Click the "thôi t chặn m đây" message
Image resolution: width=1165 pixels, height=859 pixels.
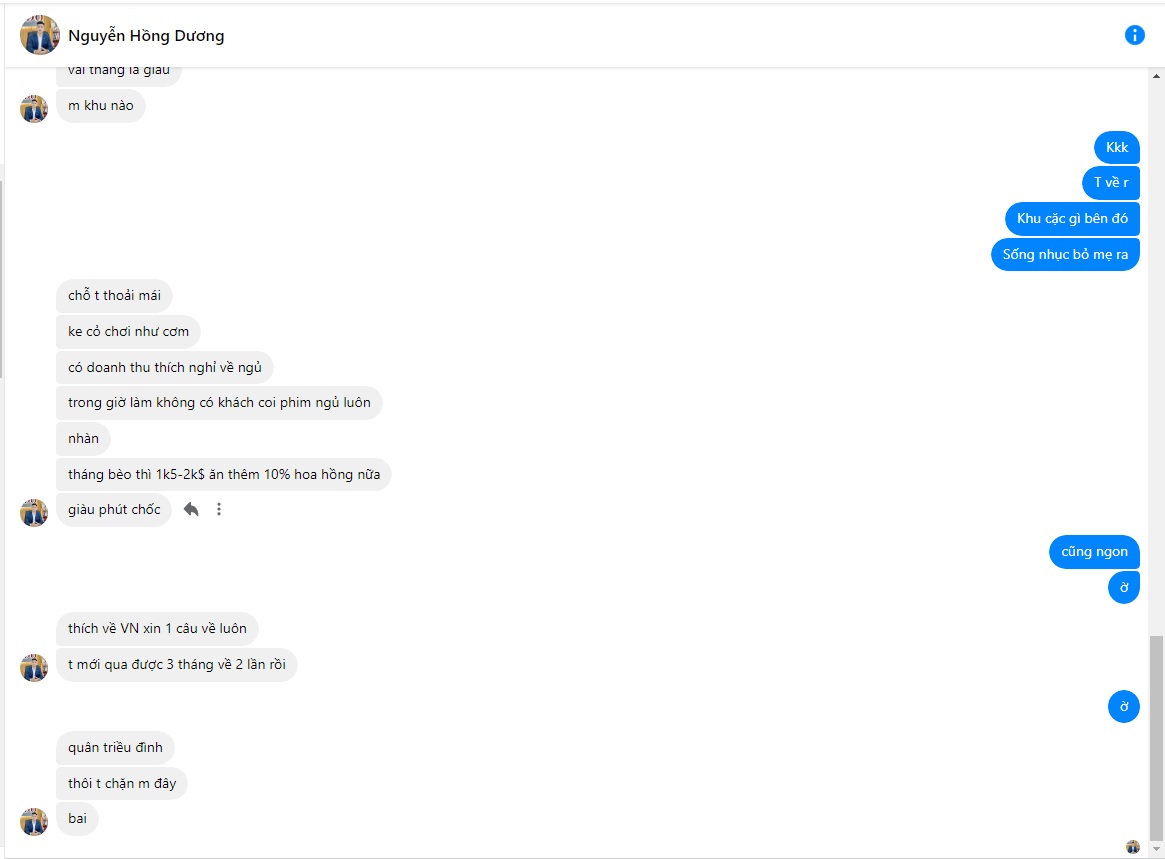[x=122, y=783]
